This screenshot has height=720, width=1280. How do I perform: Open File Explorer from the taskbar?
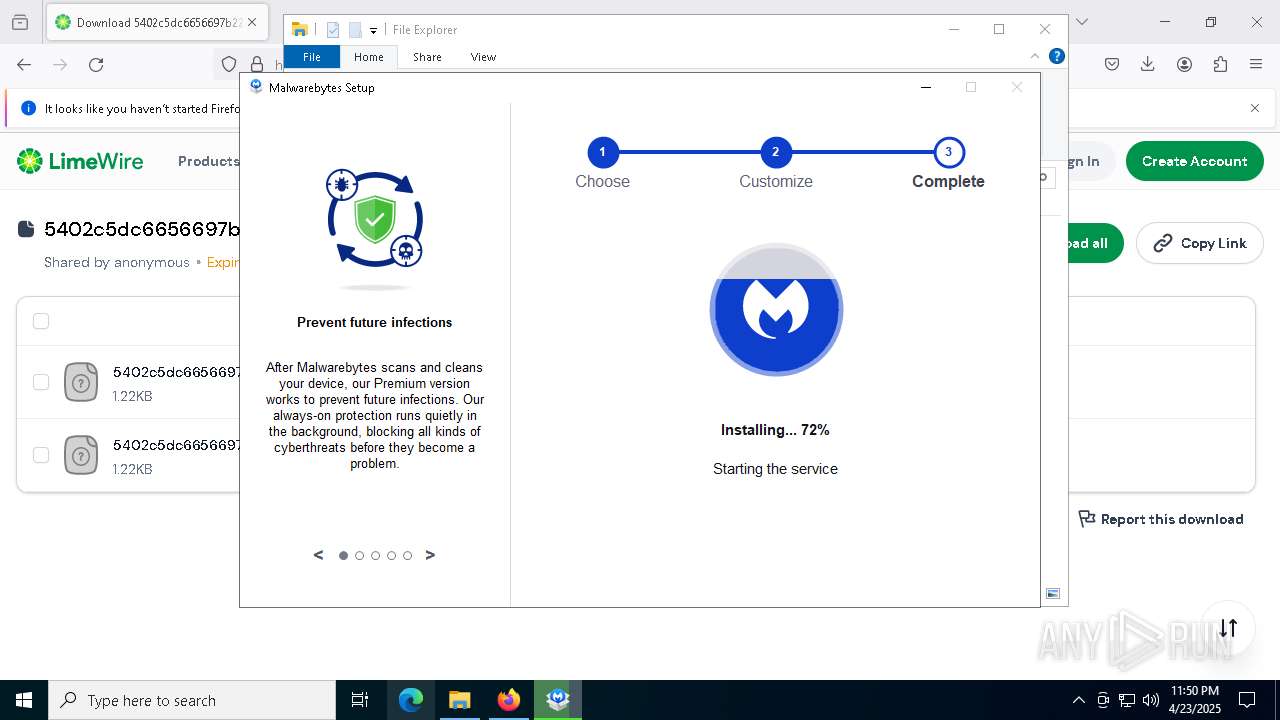459,700
